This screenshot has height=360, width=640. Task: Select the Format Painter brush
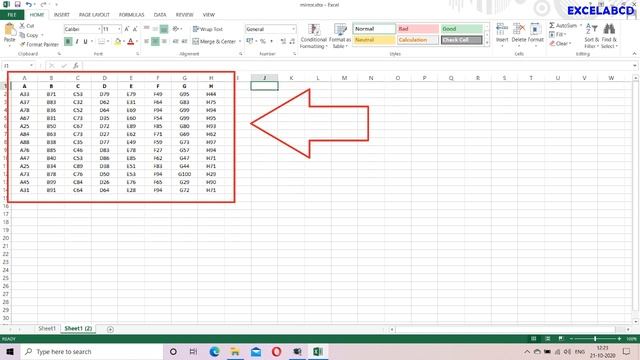tap(39, 44)
